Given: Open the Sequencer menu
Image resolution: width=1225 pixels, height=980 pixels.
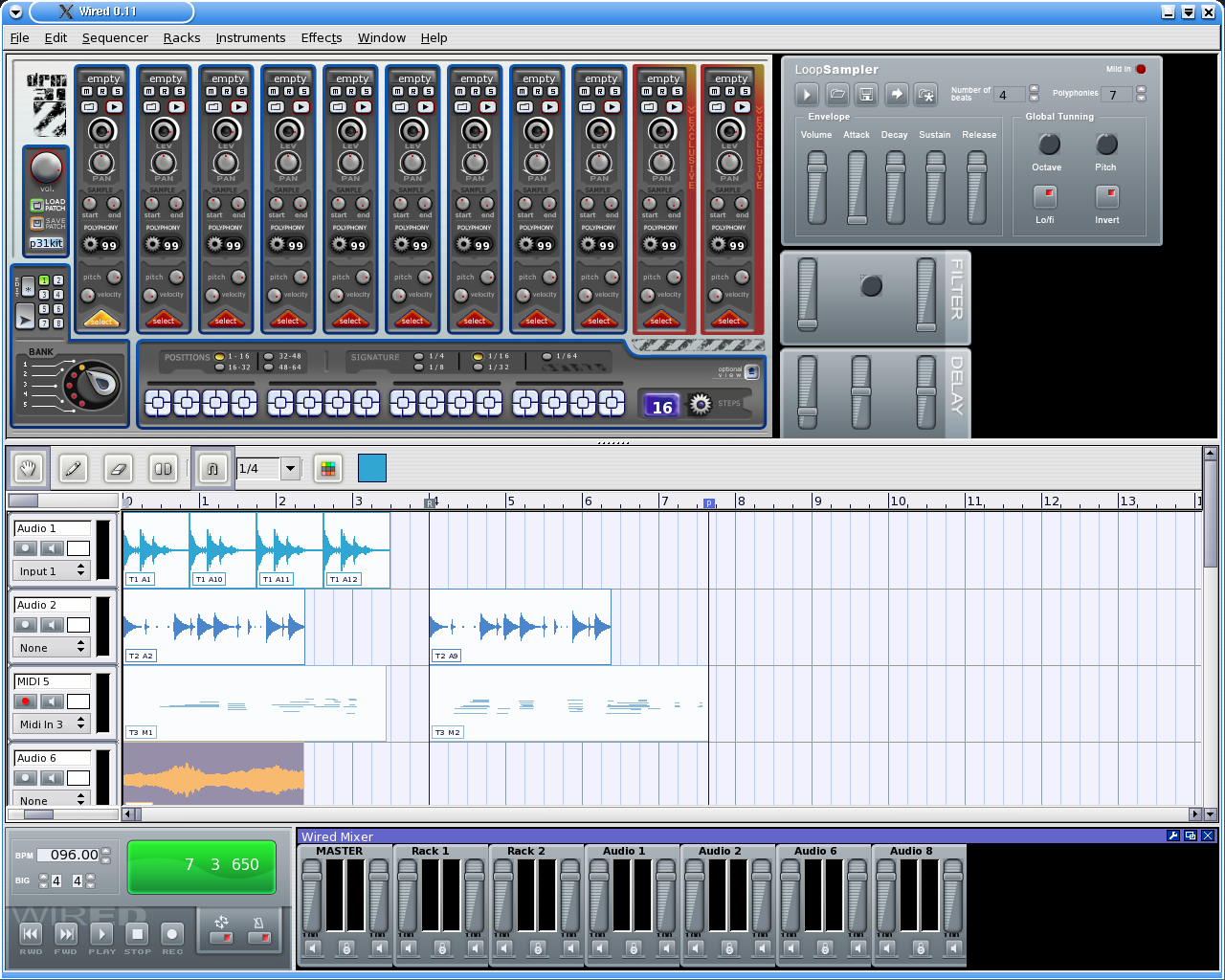Looking at the screenshot, I should pos(115,37).
